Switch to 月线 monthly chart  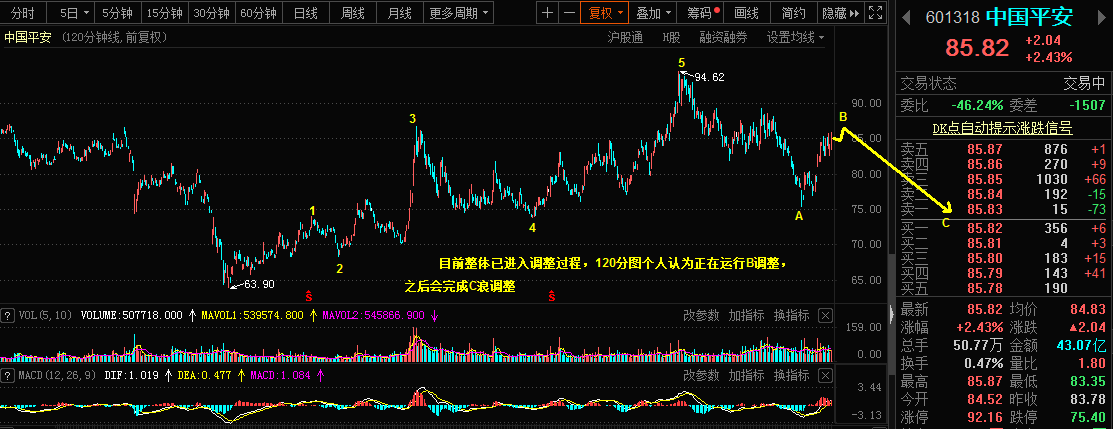point(400,13)
